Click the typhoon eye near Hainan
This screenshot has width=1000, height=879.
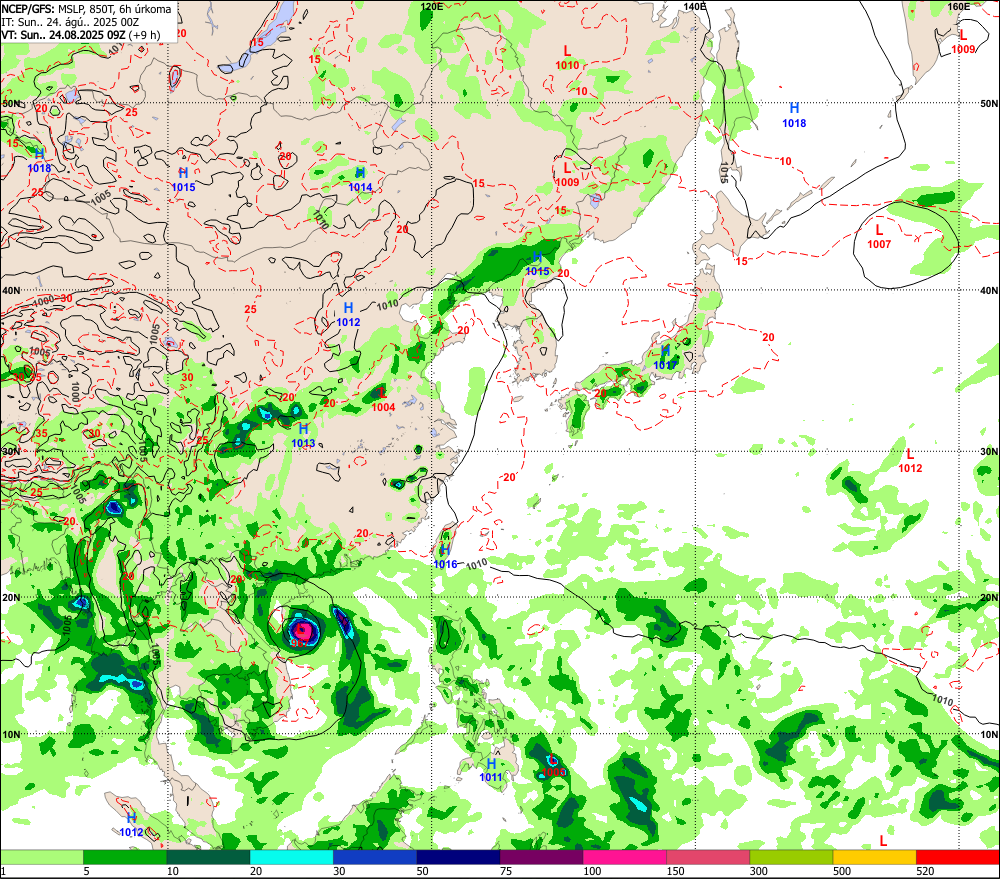pos(302,631)
